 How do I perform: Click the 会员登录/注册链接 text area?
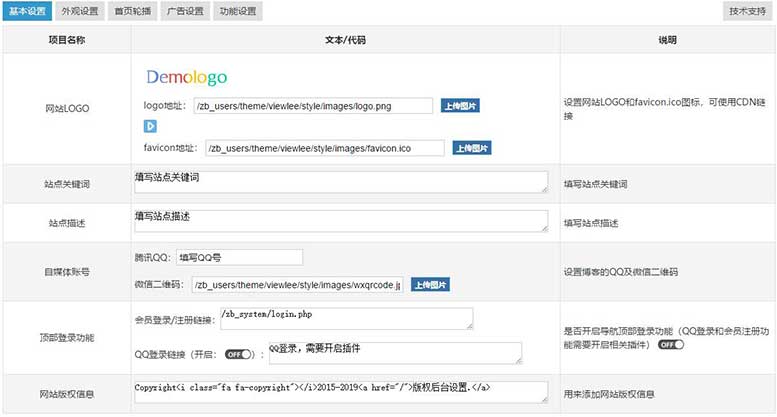(x=344, y=318)
